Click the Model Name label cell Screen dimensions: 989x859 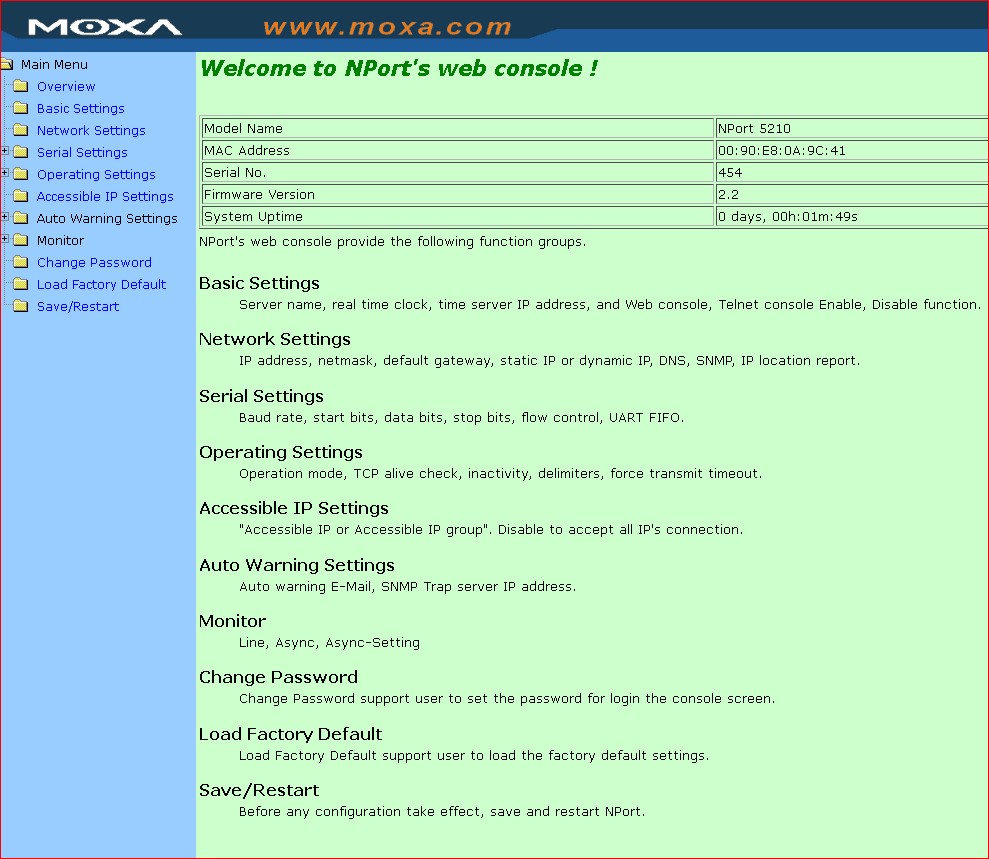click(457, 129)
